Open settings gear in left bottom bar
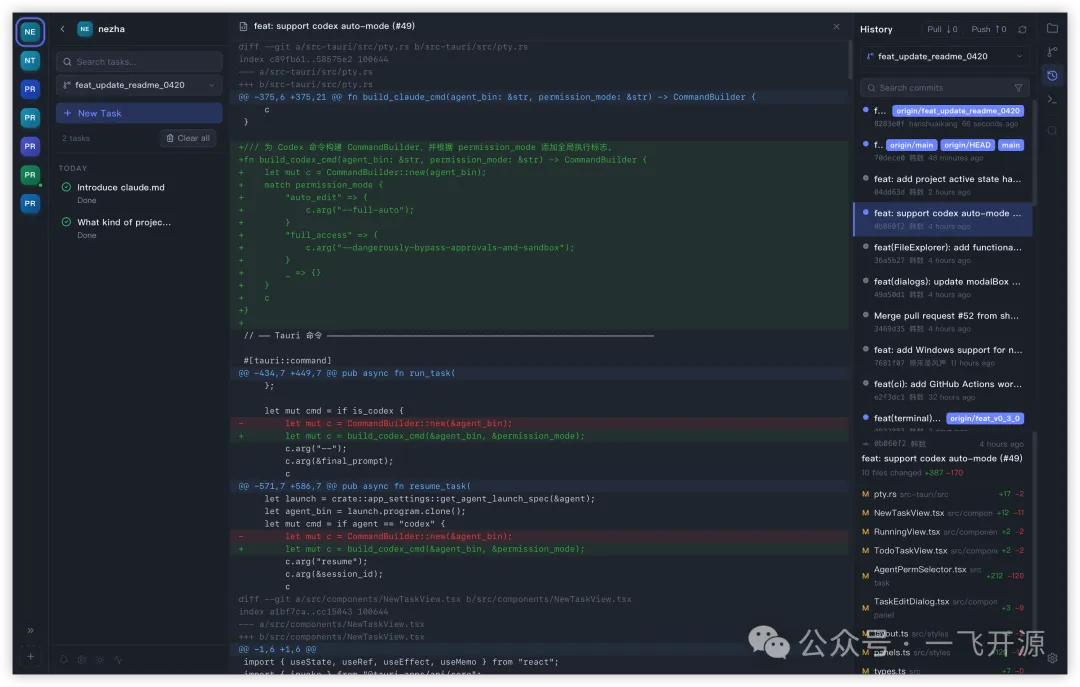Screen dimensions: 1080x687 [81, 659]
